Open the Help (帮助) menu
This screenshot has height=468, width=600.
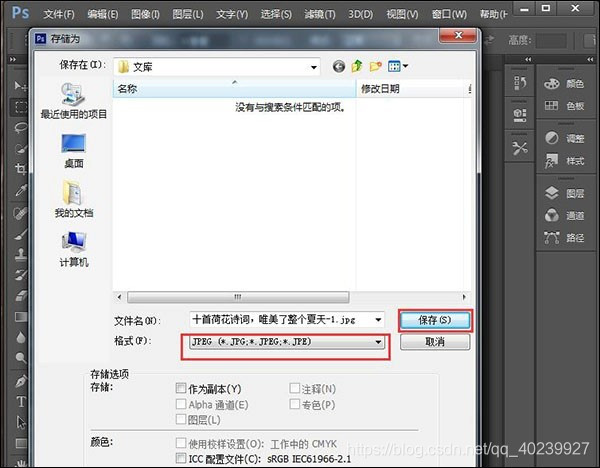click(x=494, y=15)
